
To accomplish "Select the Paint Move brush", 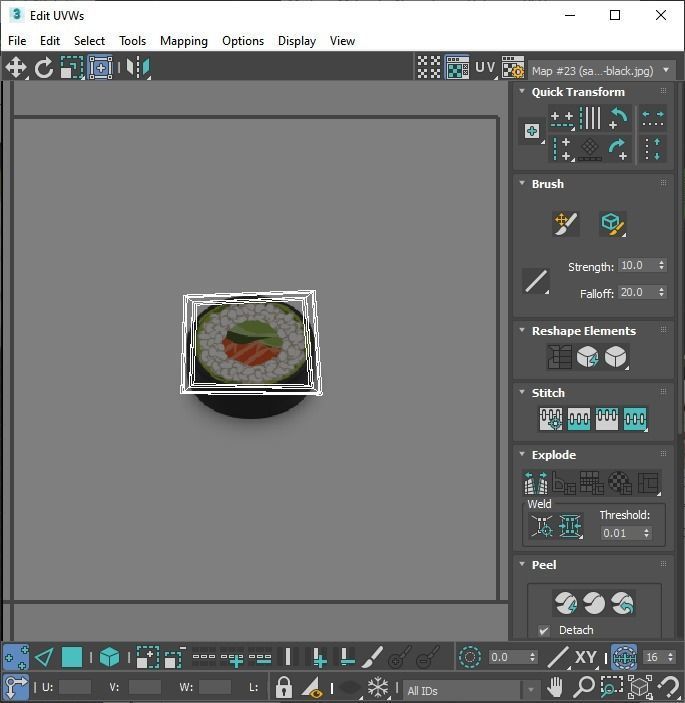I will pos(566,223).
